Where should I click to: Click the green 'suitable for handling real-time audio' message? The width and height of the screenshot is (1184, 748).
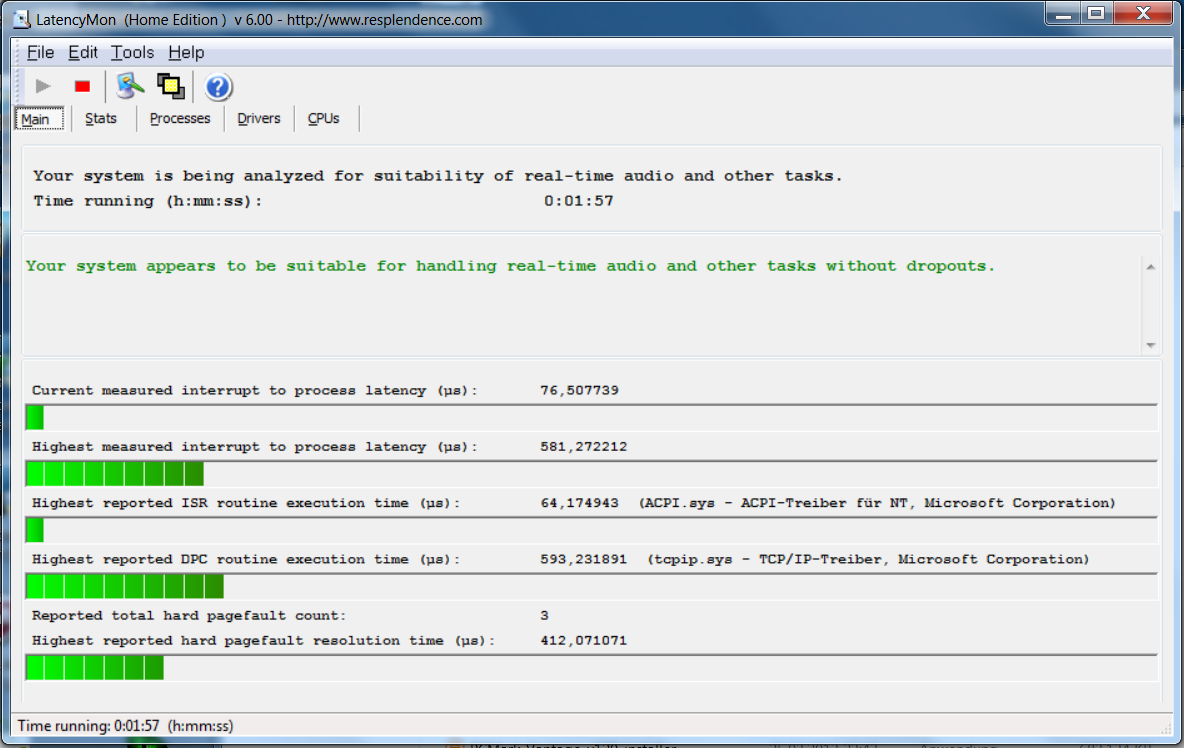pos(510,266)
